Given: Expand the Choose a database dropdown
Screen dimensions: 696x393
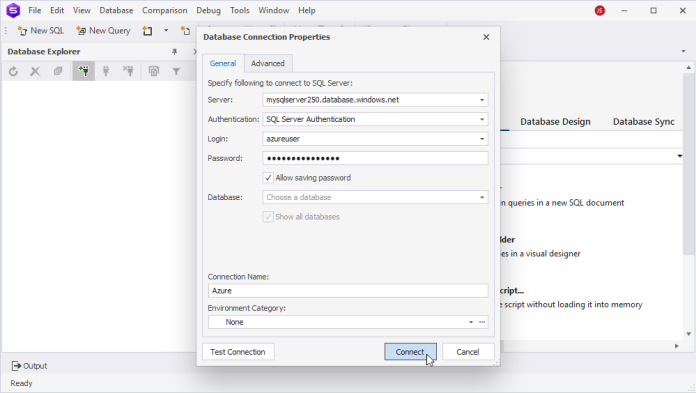Looking at the screenshot, I should (482, 198).
